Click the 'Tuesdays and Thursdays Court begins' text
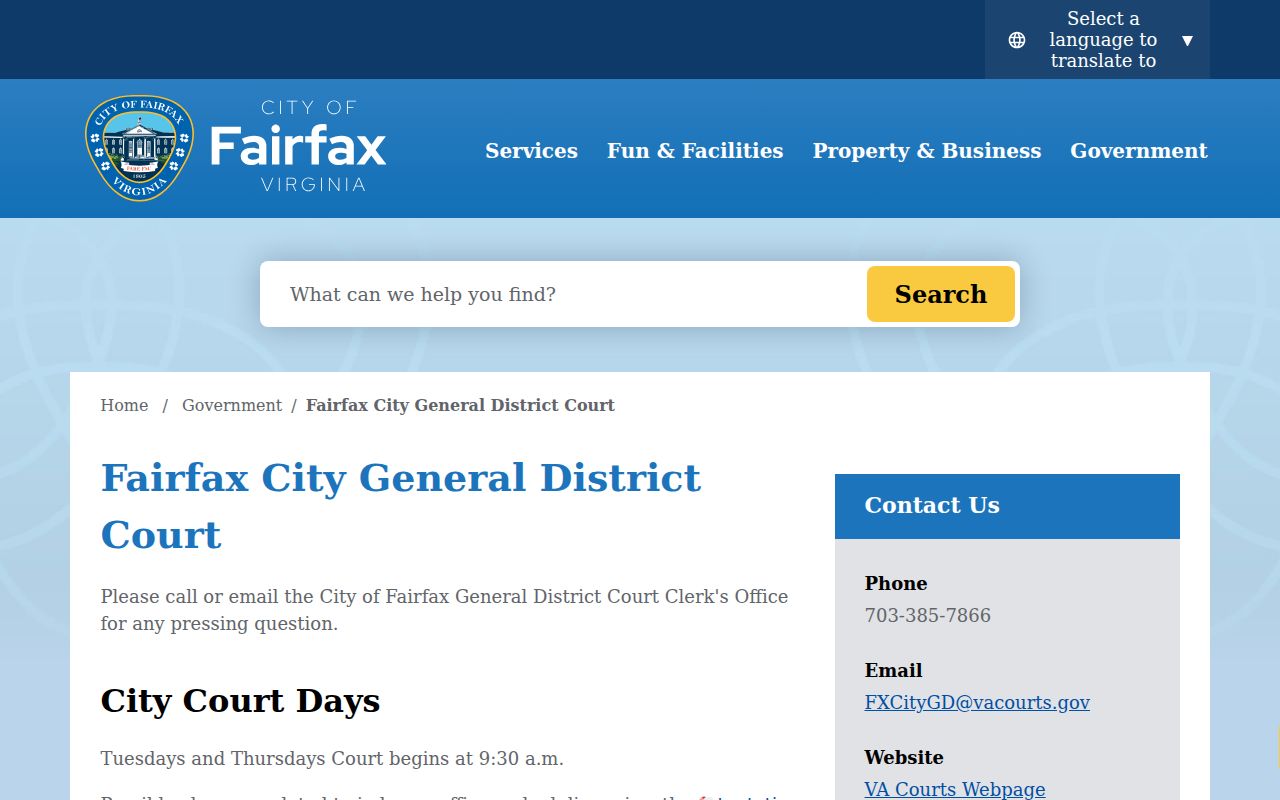Image resolution: width=1280 pixels, height=800 pixels. coord(332,758)
